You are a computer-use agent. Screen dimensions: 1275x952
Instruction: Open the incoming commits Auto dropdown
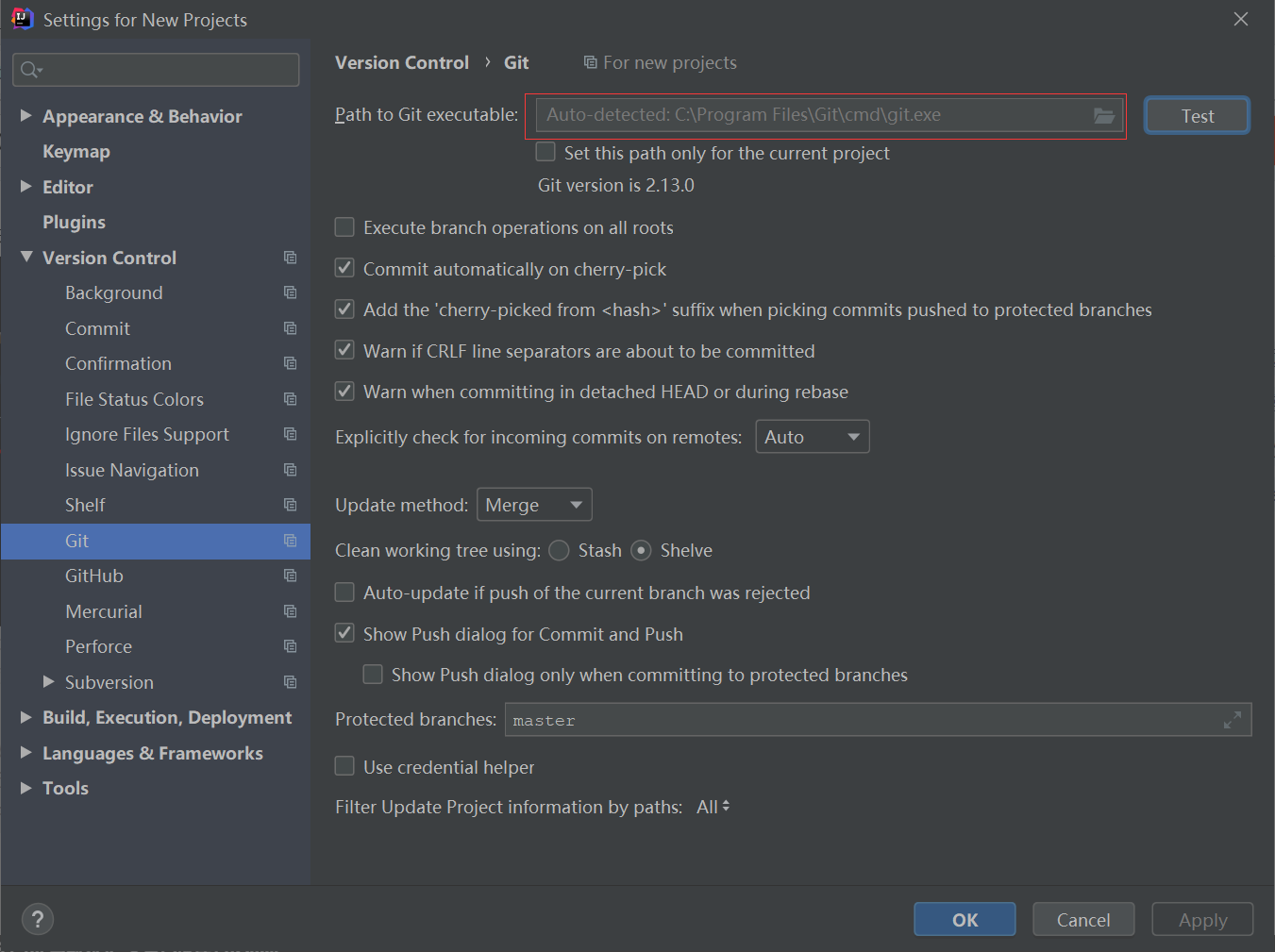click(x=813, y=437)
